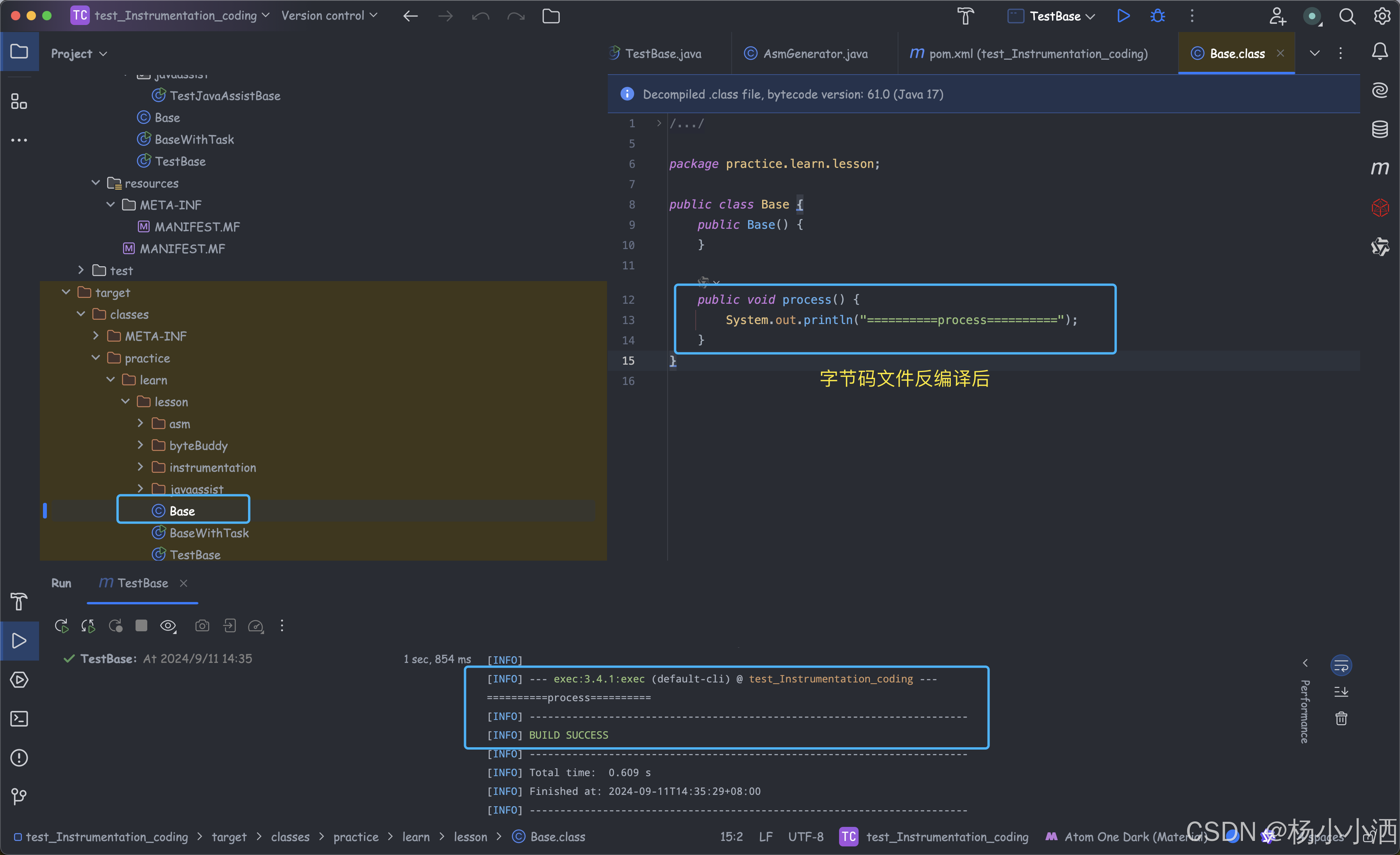Switch to AsmGenerator.java tab

point(815,53)
